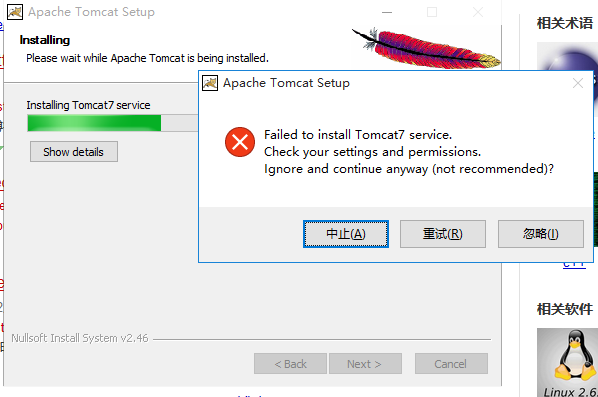
Task: Click the 相关软件 heading
Action: pos(565,309)
